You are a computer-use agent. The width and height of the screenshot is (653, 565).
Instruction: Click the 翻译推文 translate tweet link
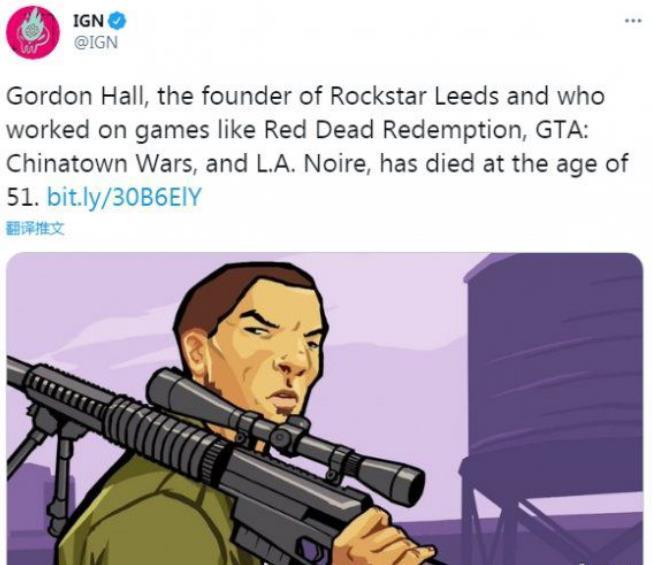pos(35,228)
